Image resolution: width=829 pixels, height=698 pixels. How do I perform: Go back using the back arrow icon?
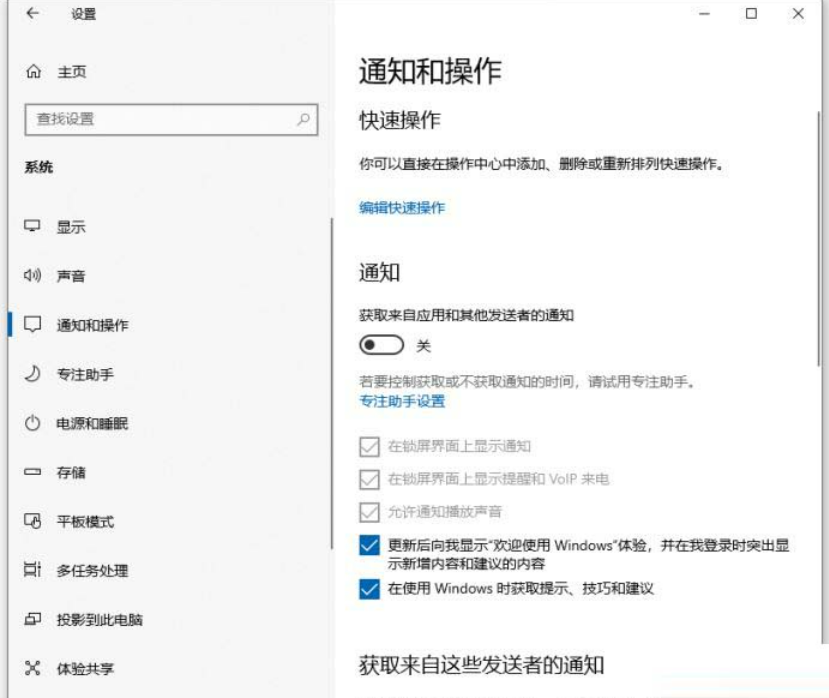[x=33, y=13]
